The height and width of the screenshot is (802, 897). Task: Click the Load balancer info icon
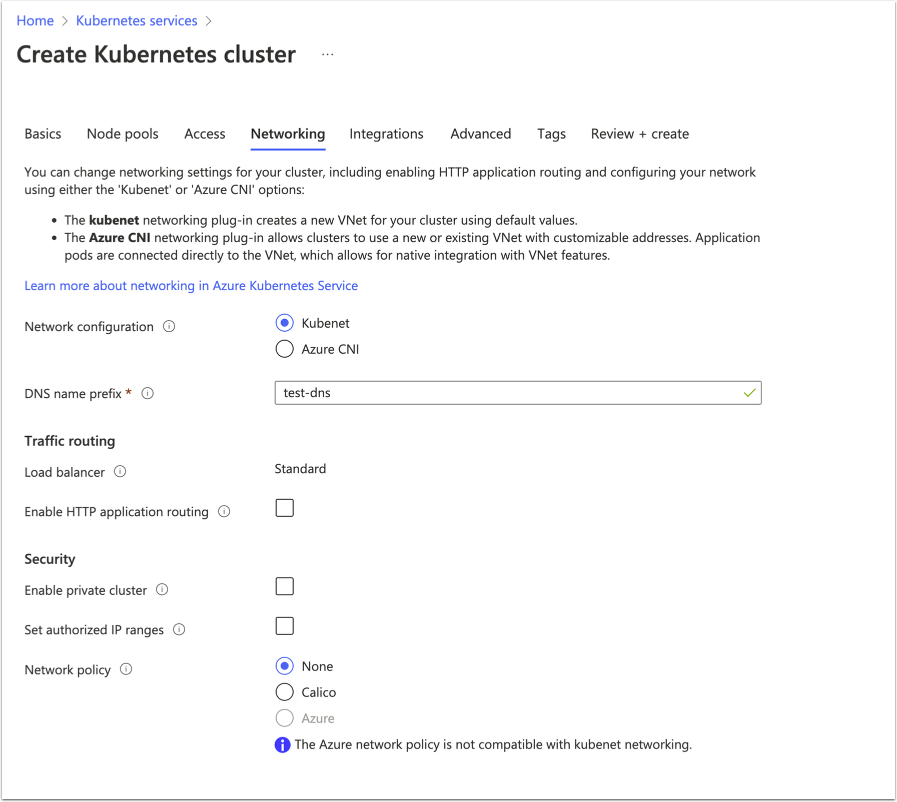tap(120, 471)
